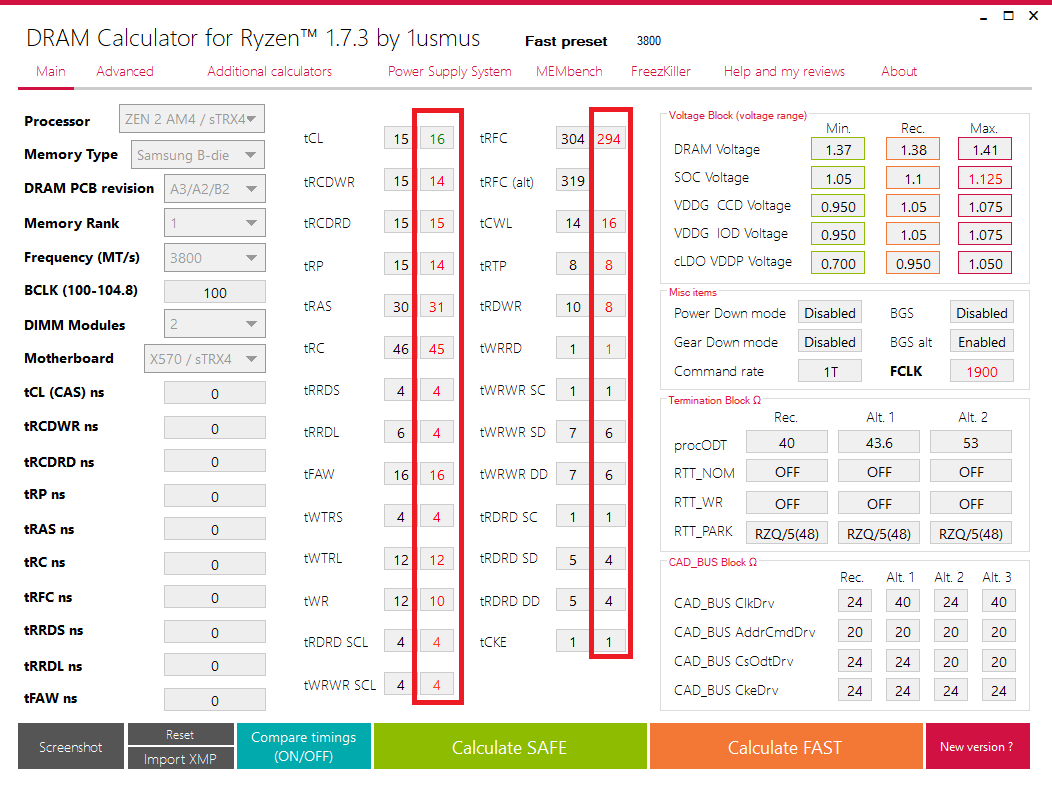Open the DIMM Modules dropdown

[x=215, y=324]
